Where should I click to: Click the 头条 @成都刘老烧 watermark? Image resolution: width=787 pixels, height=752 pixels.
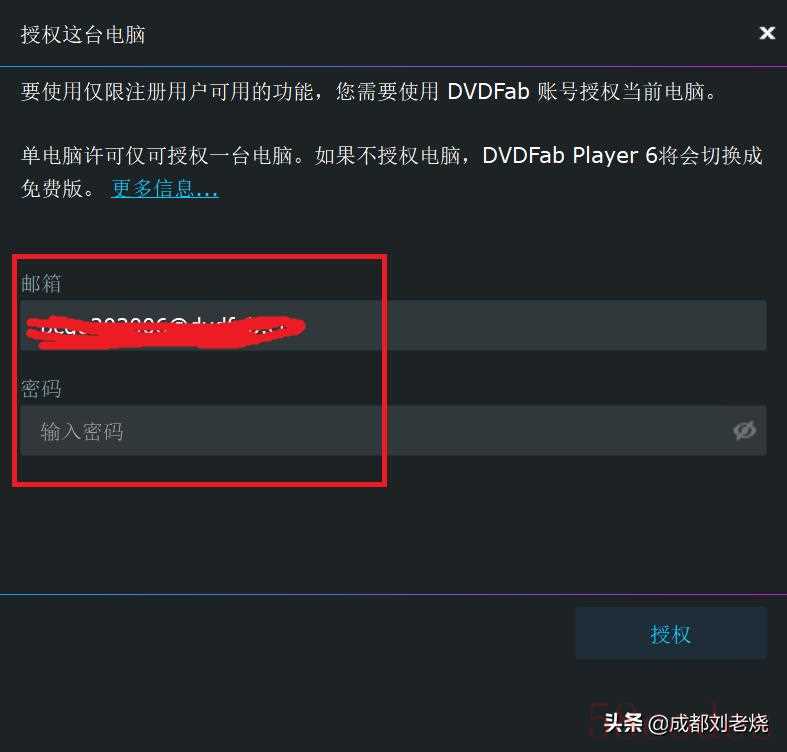coord(686,723)
